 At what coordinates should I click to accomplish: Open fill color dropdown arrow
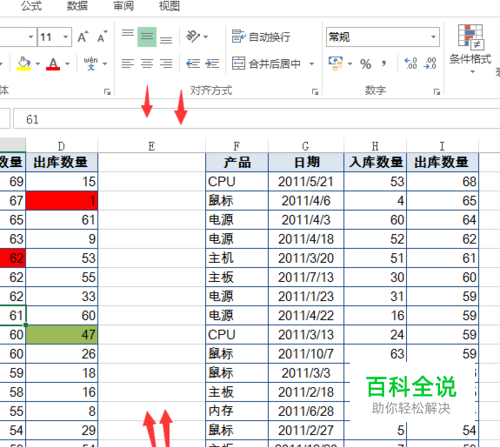[37, 63]
